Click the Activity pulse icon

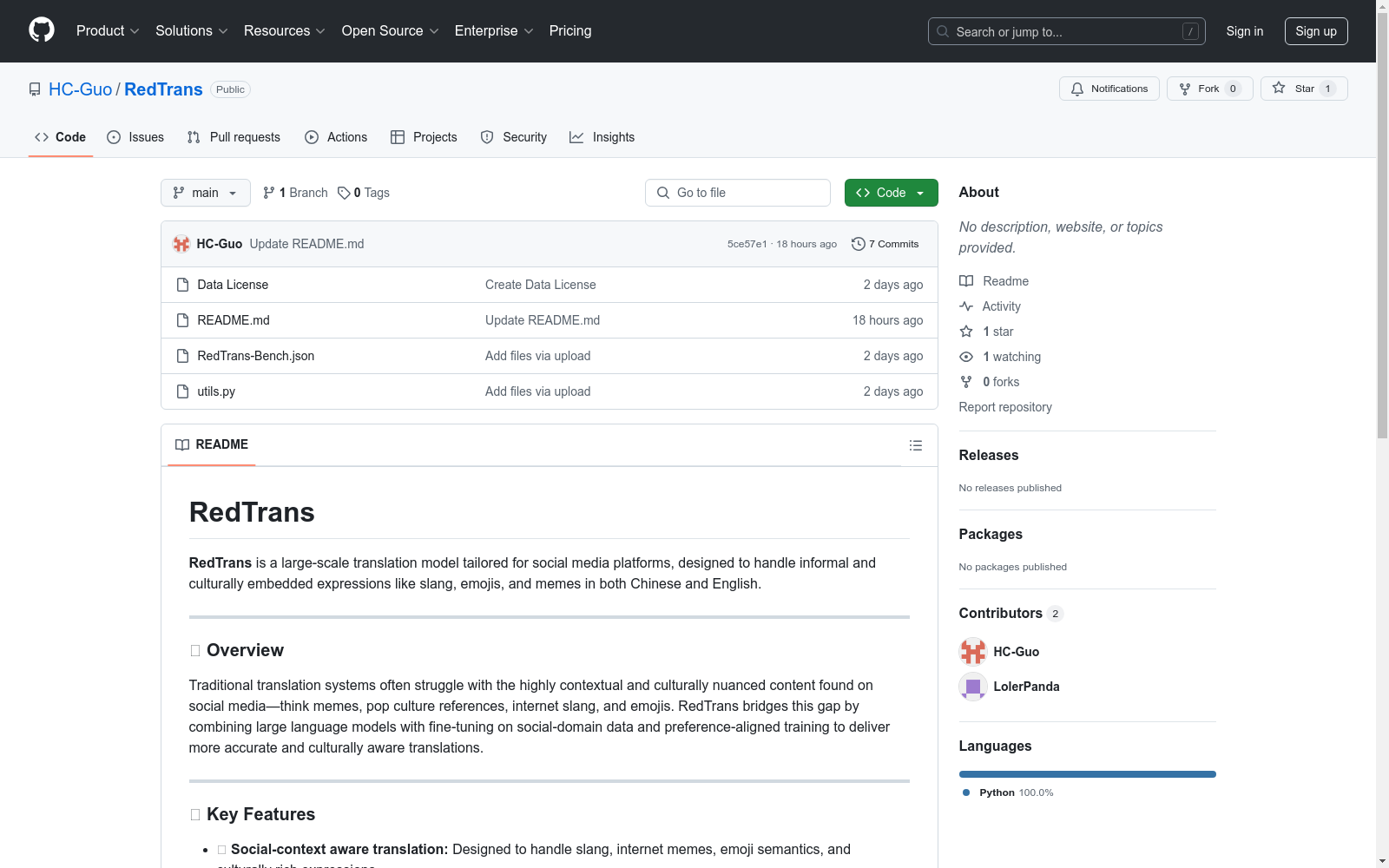click(x=966, y=306)
